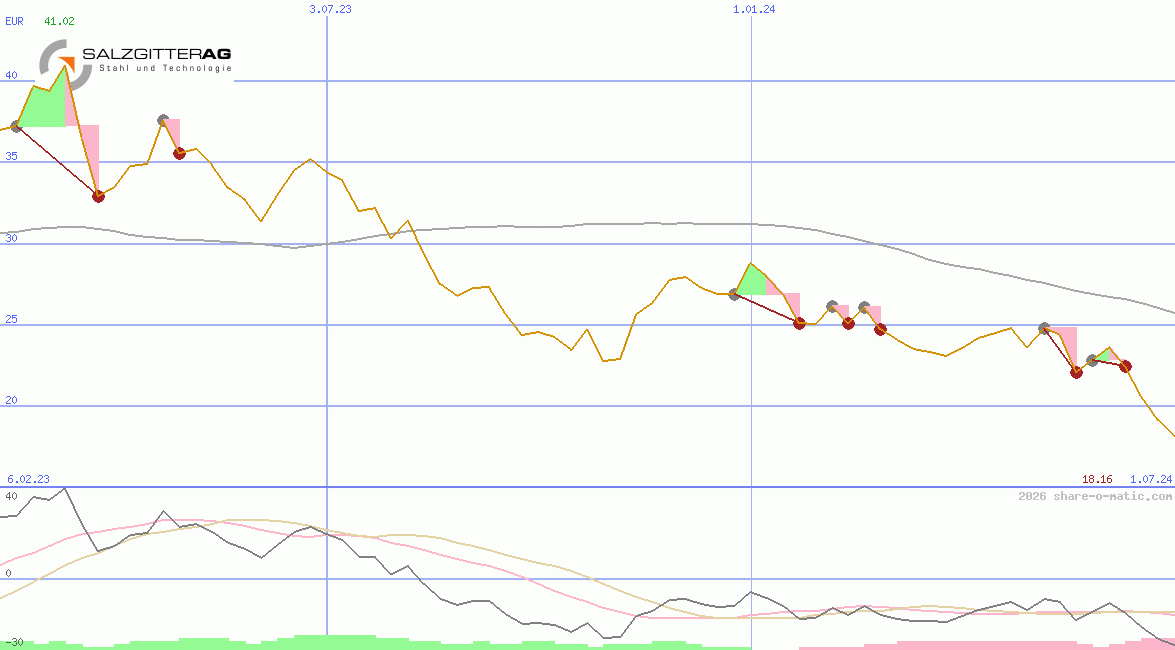Click the 3.07.23 date label
This screenshot has width=1175, height=650.
(330, 9)
